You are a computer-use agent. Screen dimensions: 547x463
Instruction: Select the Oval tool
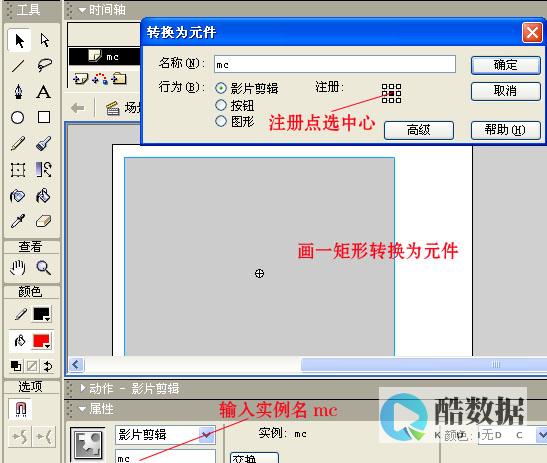tap(17, 118)
